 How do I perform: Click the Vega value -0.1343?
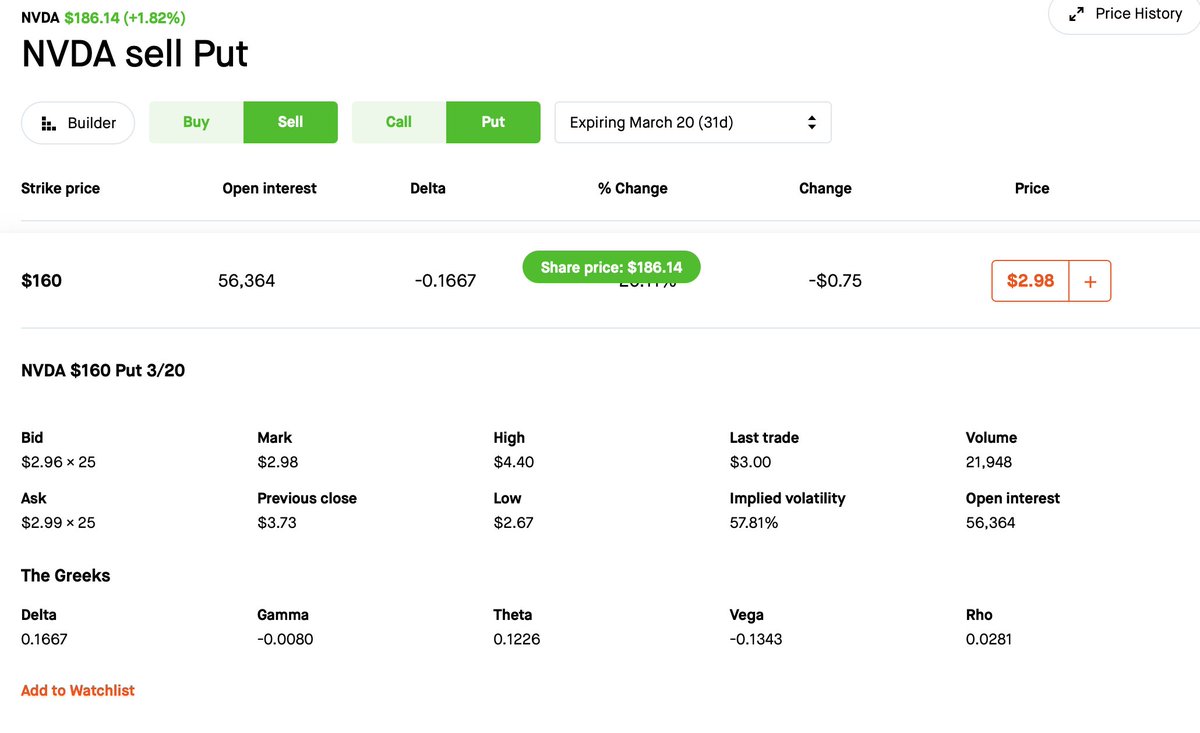point(756,639)
